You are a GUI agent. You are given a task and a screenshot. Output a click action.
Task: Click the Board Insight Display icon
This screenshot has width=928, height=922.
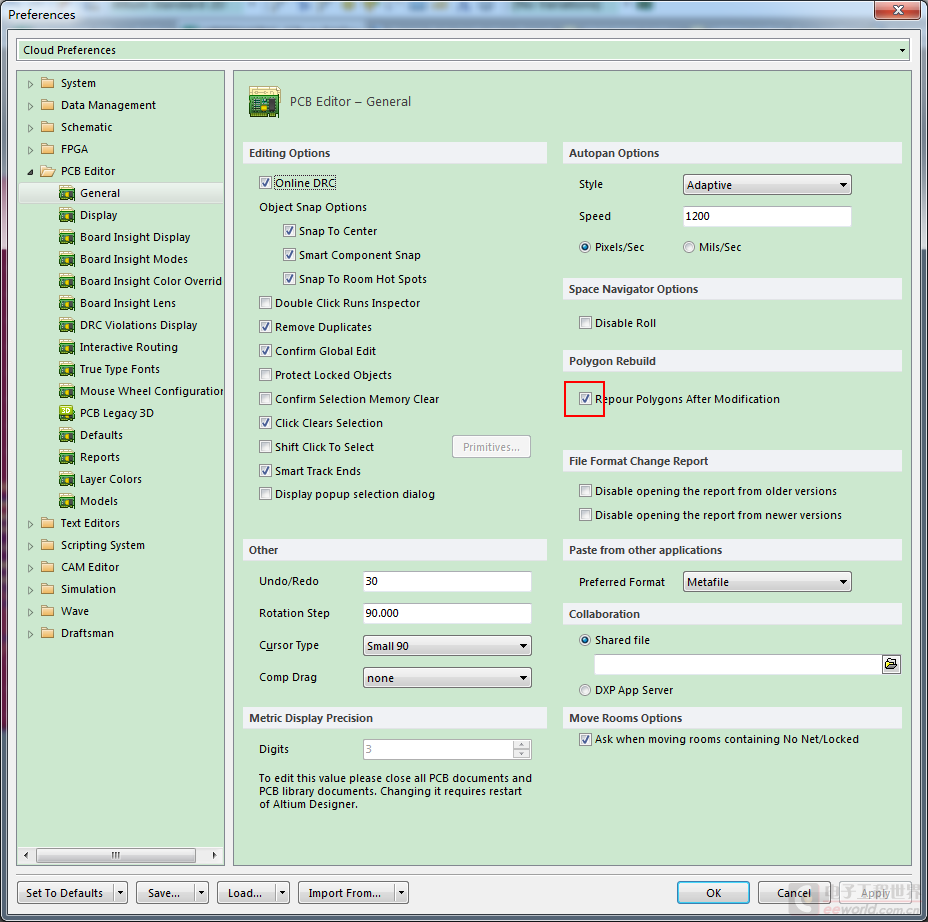pos(67,237)
